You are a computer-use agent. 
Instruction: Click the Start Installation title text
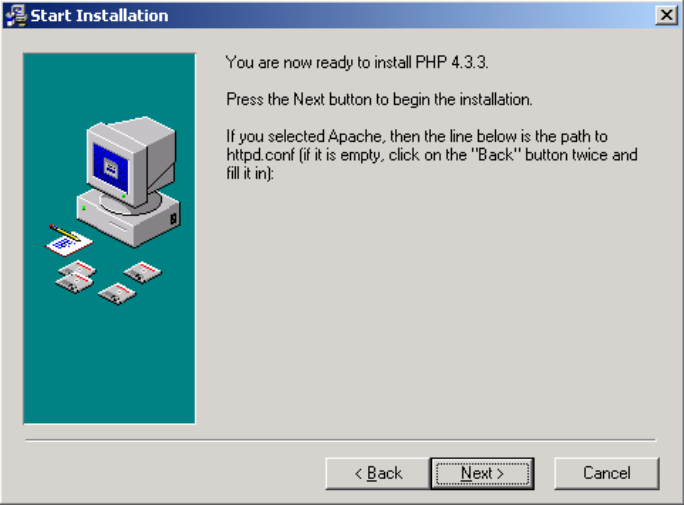[x=99, y=16]
